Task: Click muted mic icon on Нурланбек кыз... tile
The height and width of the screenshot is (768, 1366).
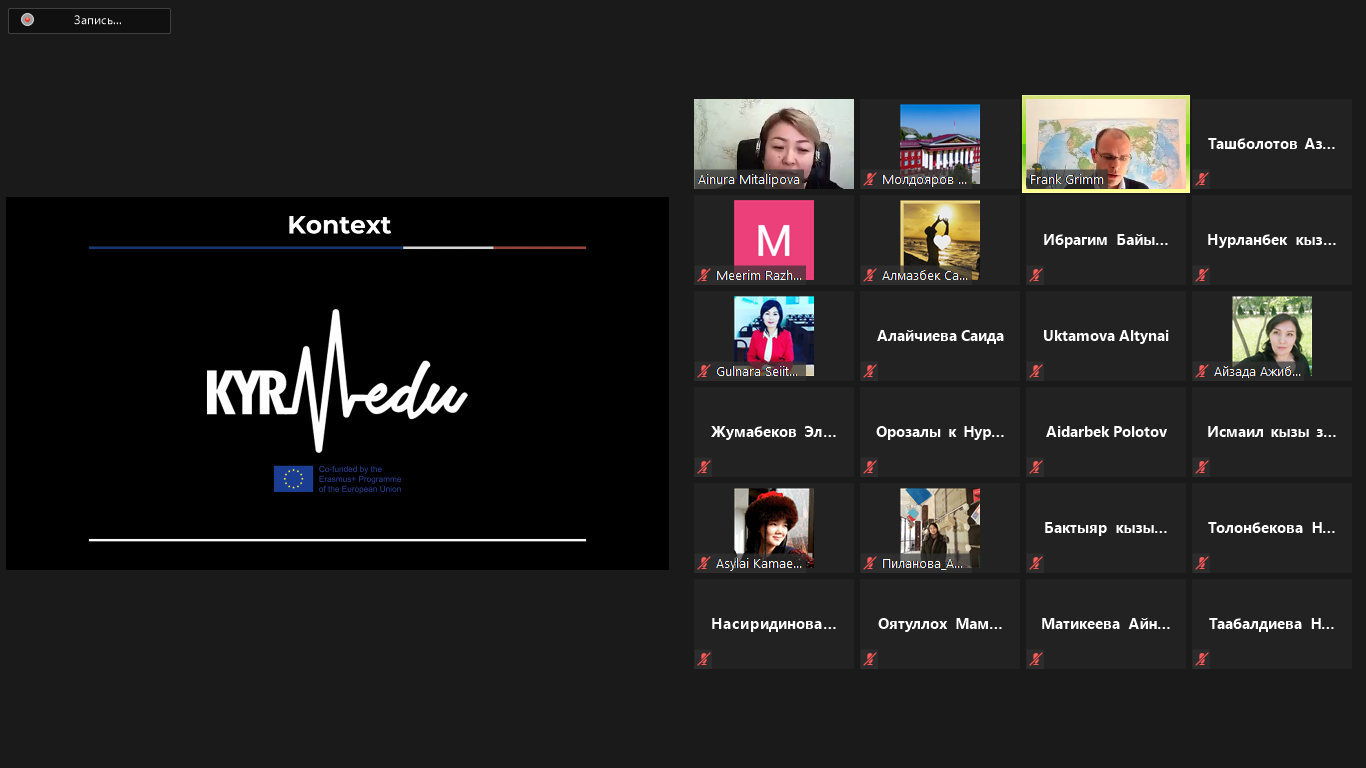Action: pyautogui.click(x=1202, y=276)
